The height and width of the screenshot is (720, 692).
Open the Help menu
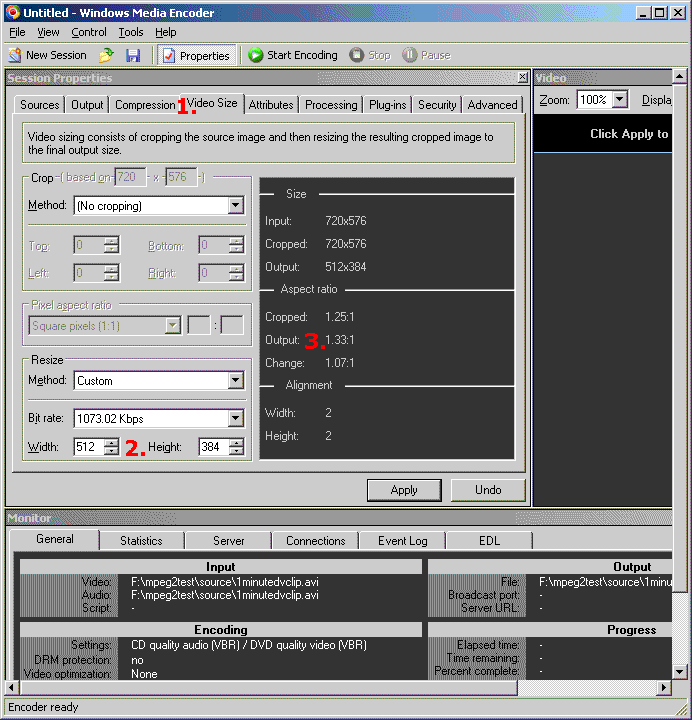[x=165, y=32]
